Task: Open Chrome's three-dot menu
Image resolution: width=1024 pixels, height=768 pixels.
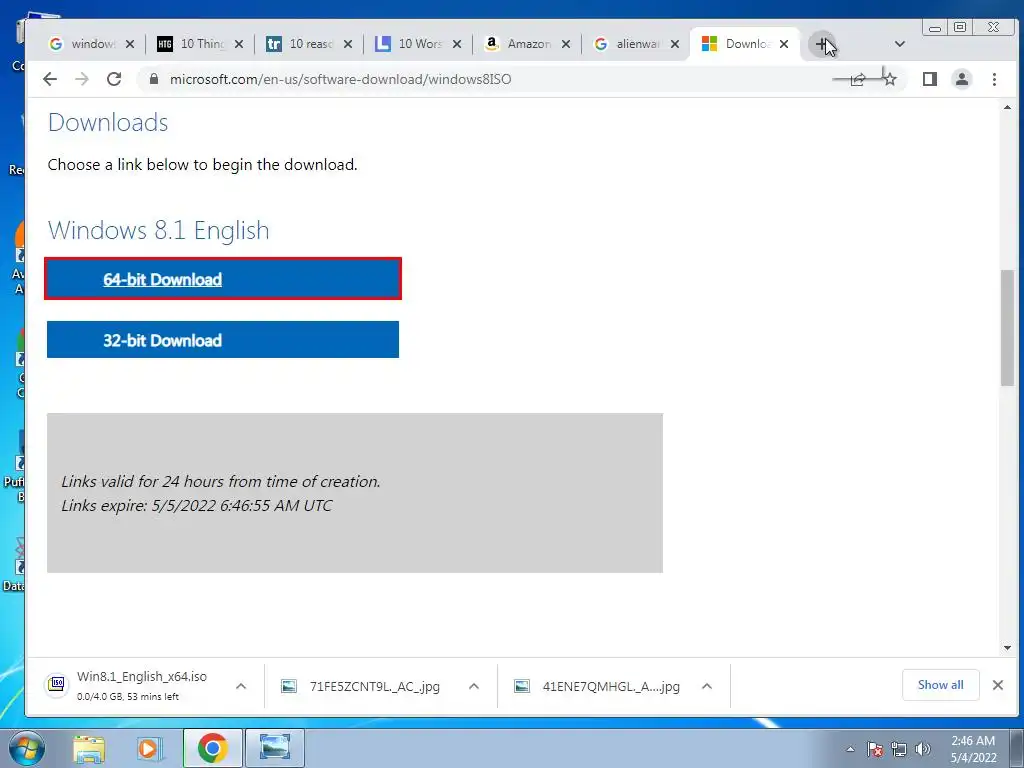Action: (x=994, y=79)
